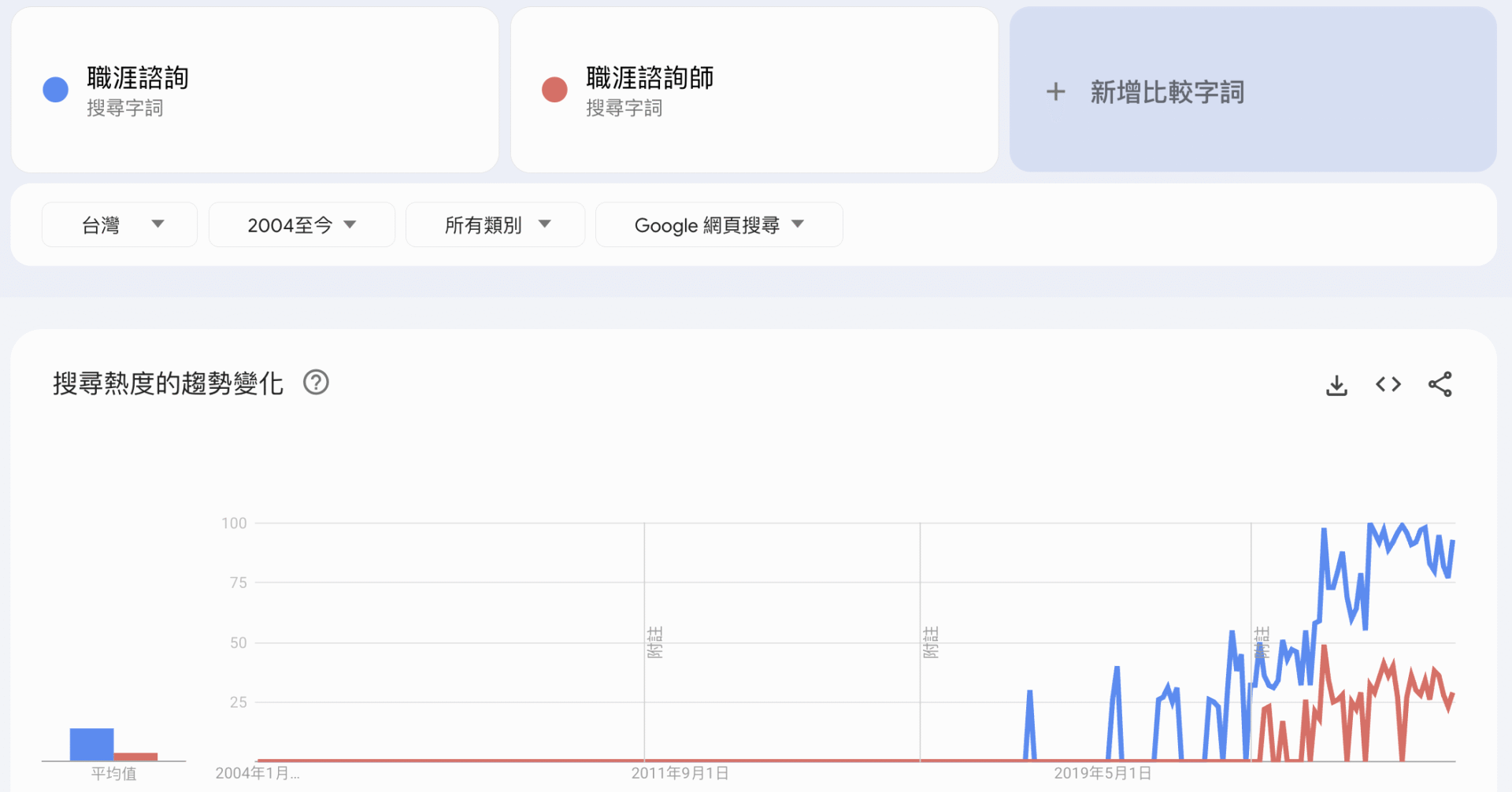Image resolution: width=1512 pixels, height=792 pixels.
Task: Click 新增比較字詞 to add a new term
Action: tap(1167, 92)
